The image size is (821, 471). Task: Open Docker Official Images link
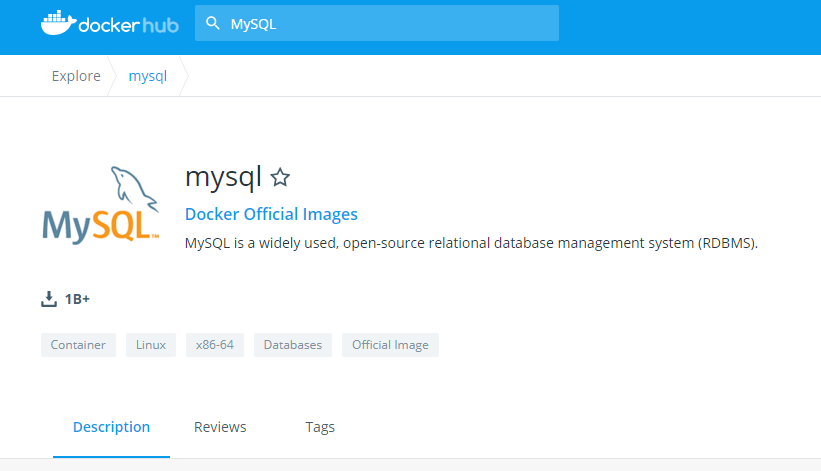pyautogui.click(x=271, y=214)
